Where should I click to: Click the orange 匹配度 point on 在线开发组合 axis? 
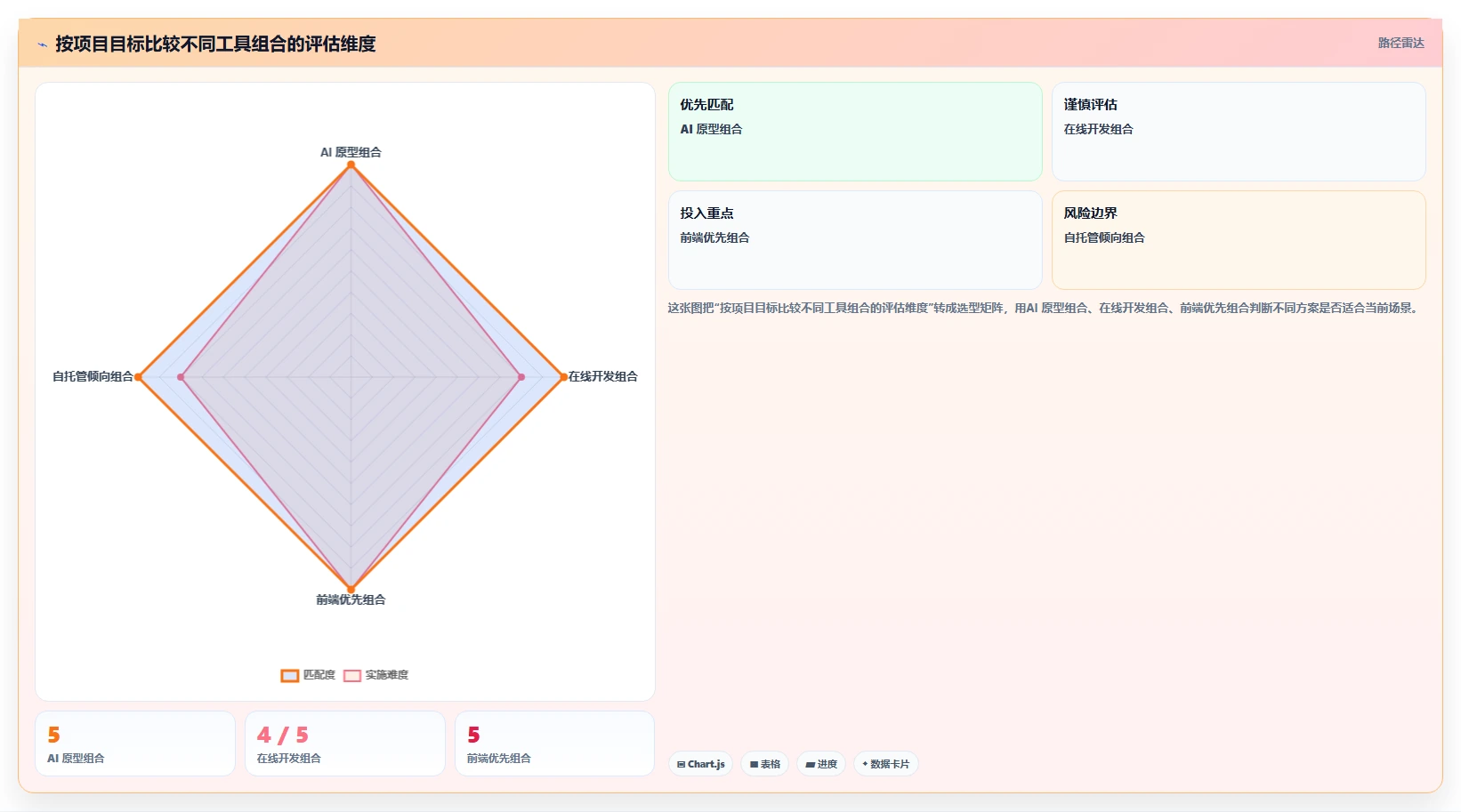[563, 377]
